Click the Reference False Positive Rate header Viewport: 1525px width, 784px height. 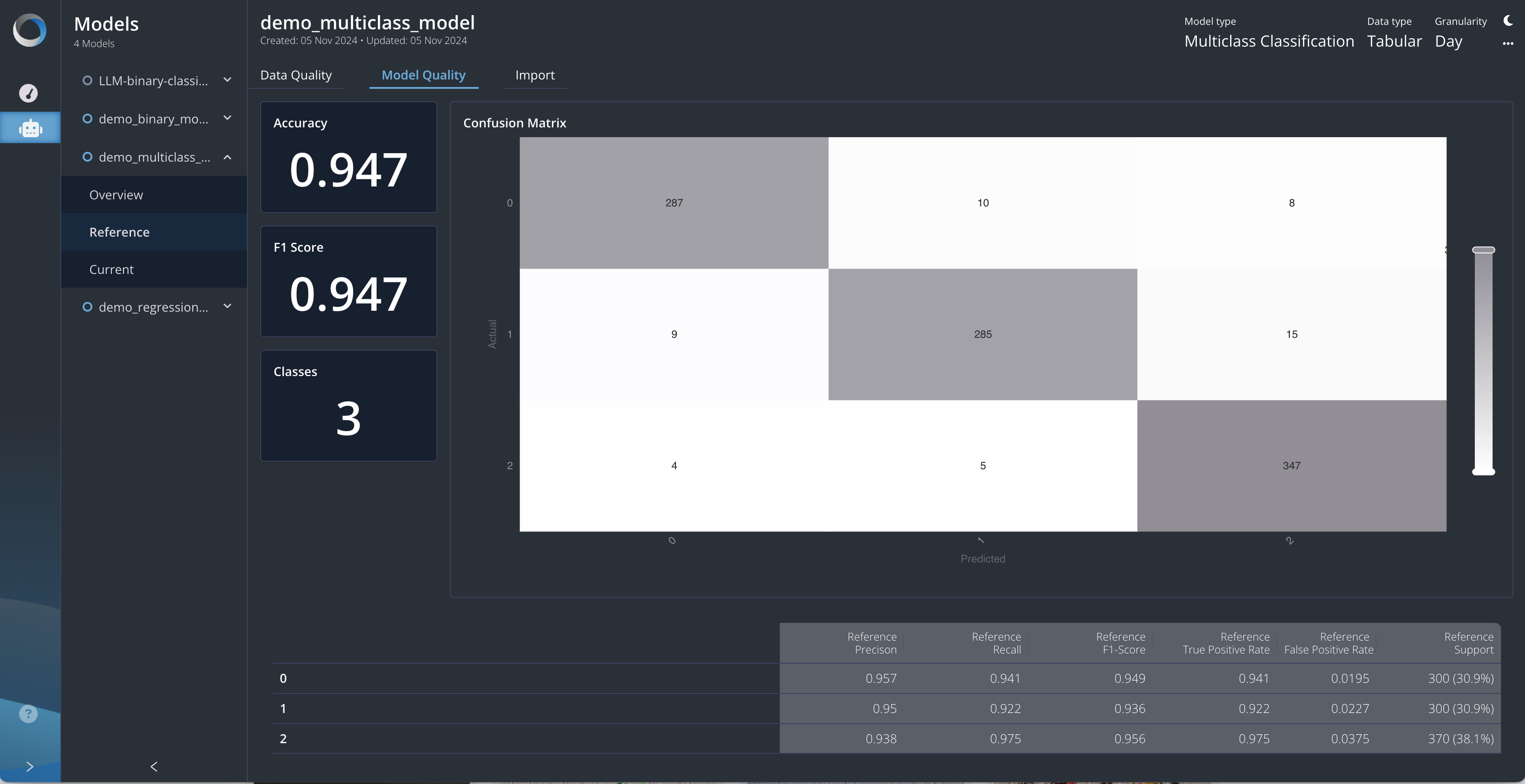[x=1329, y=643]
